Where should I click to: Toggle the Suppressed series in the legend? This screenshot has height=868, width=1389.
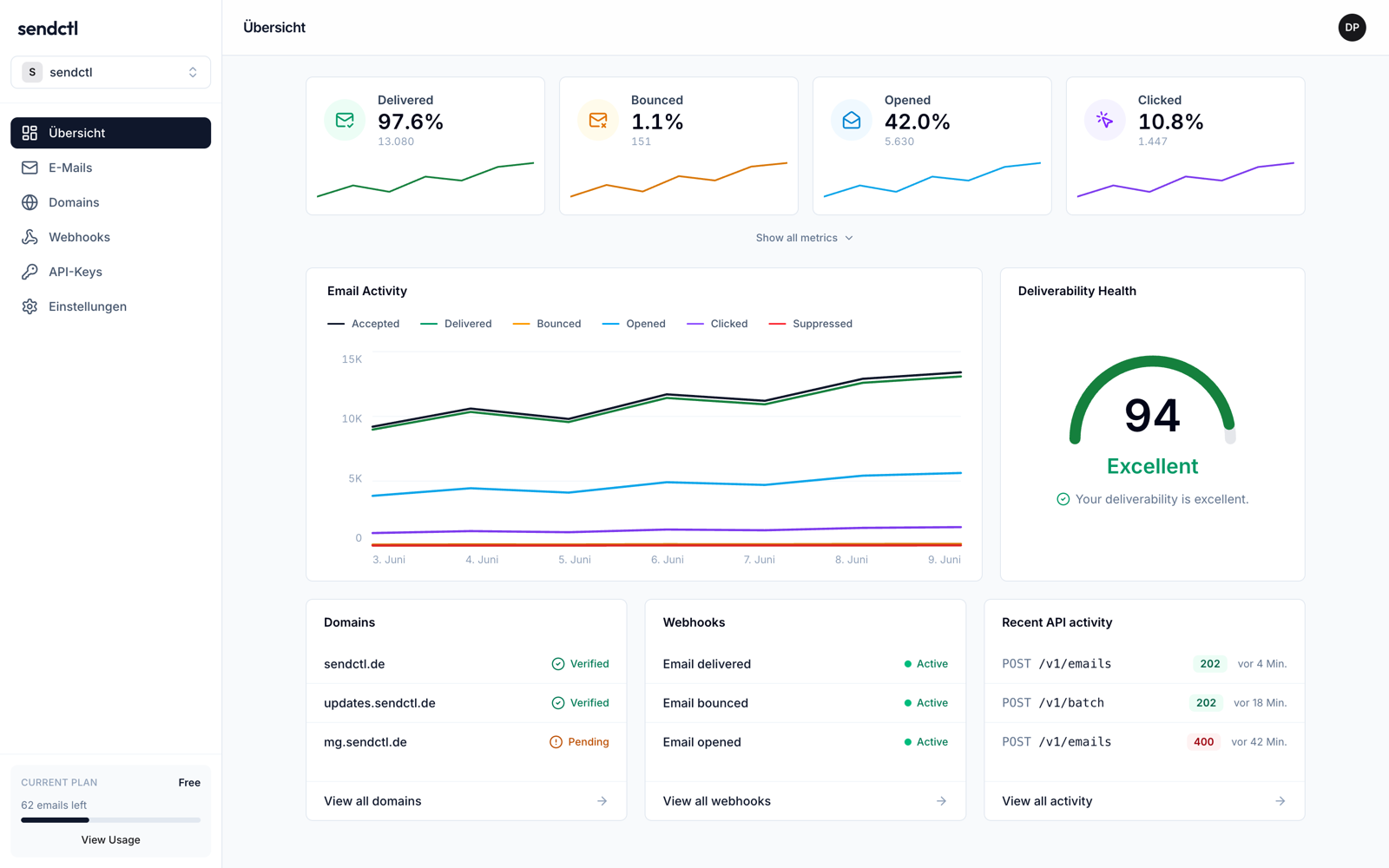pos(810,324)
